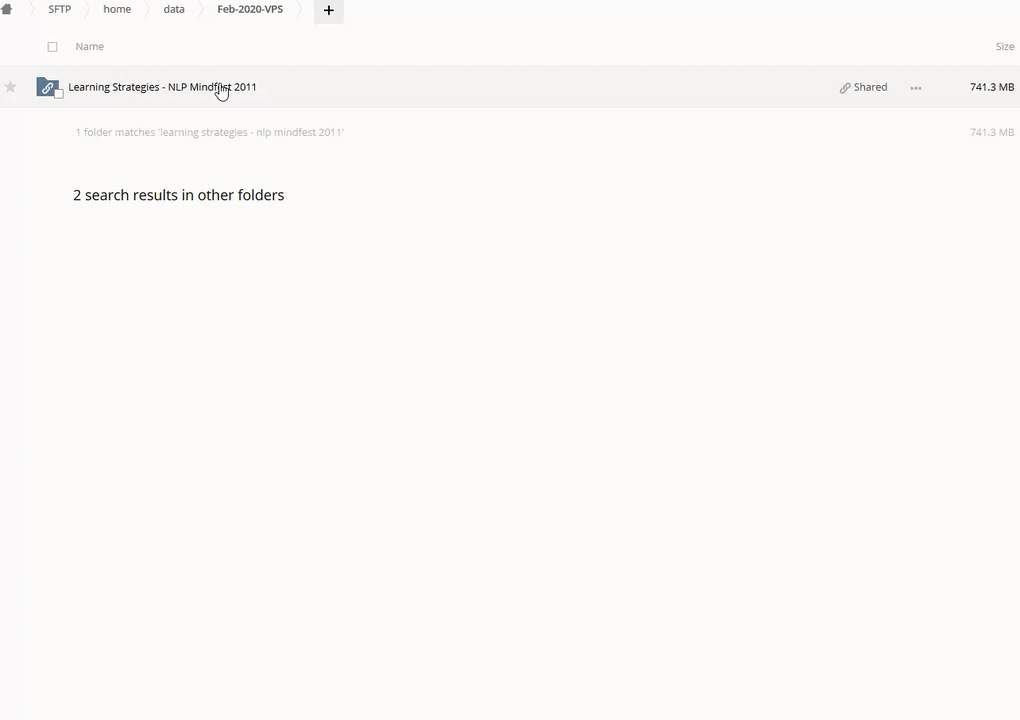Tick the Learning Strategies folder row checkbox
1020x720 pixels.
point(58,94)
